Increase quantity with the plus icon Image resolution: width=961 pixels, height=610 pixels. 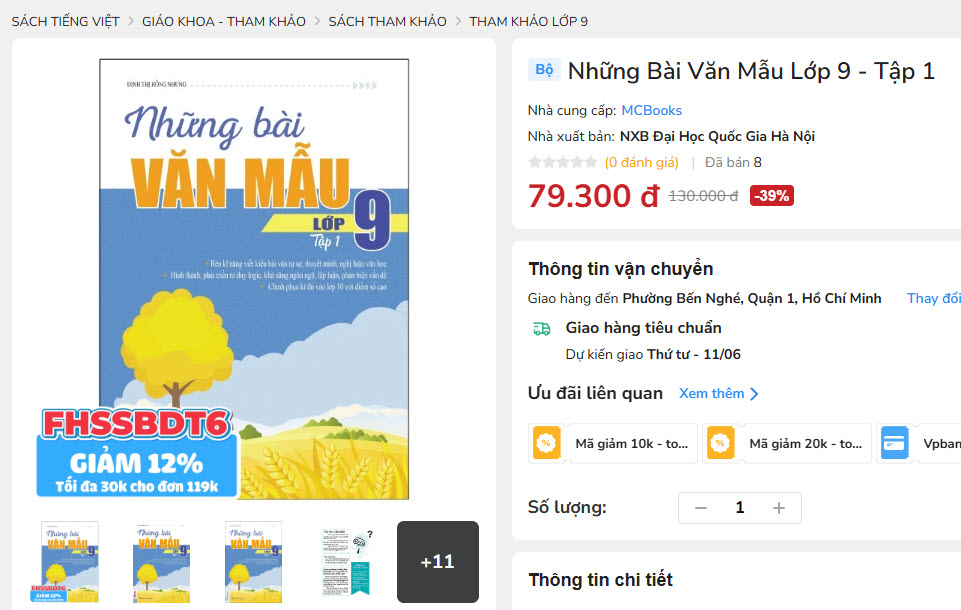[778, 508]
